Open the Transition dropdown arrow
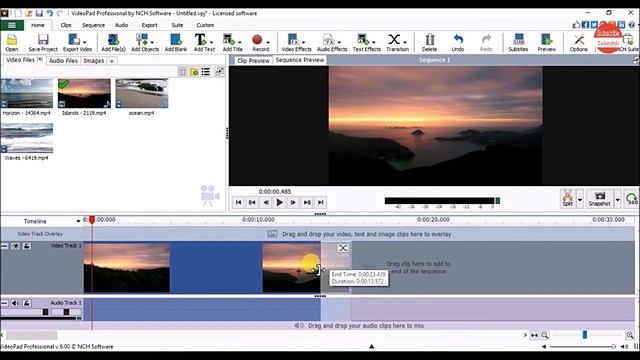The image size is (640, 360). (404, 42)
